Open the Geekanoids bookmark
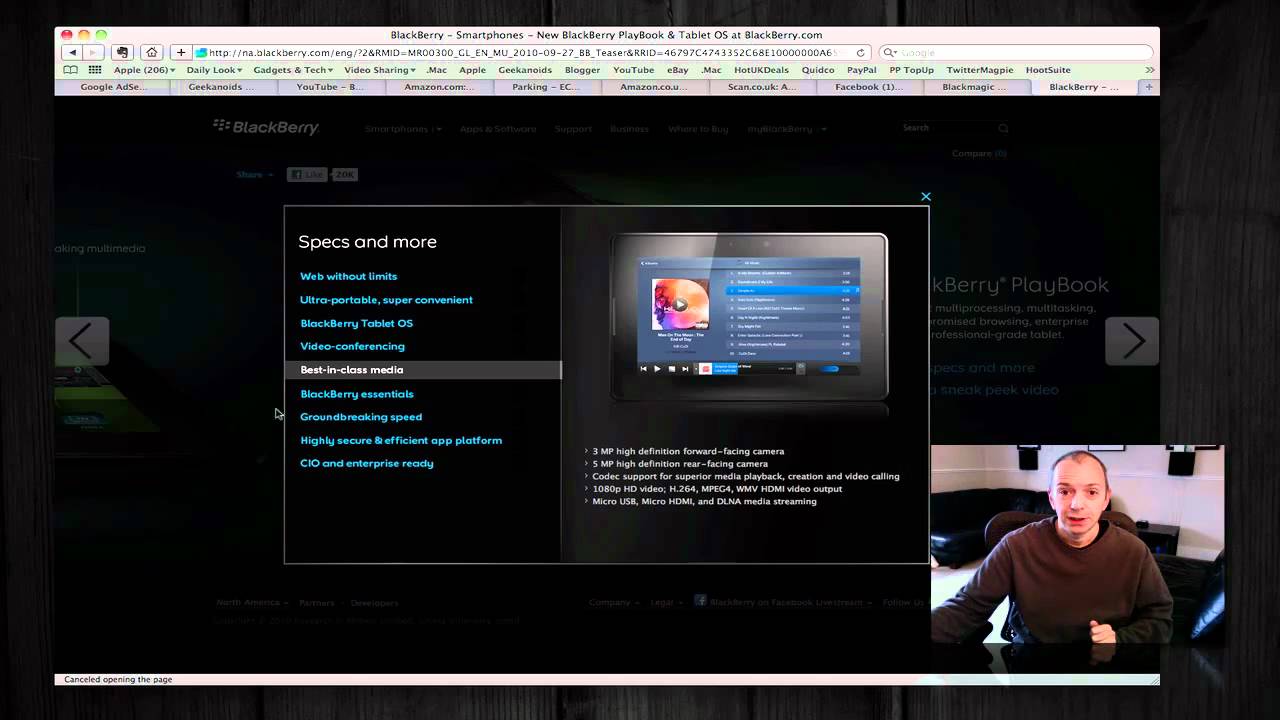 (525, 70)
